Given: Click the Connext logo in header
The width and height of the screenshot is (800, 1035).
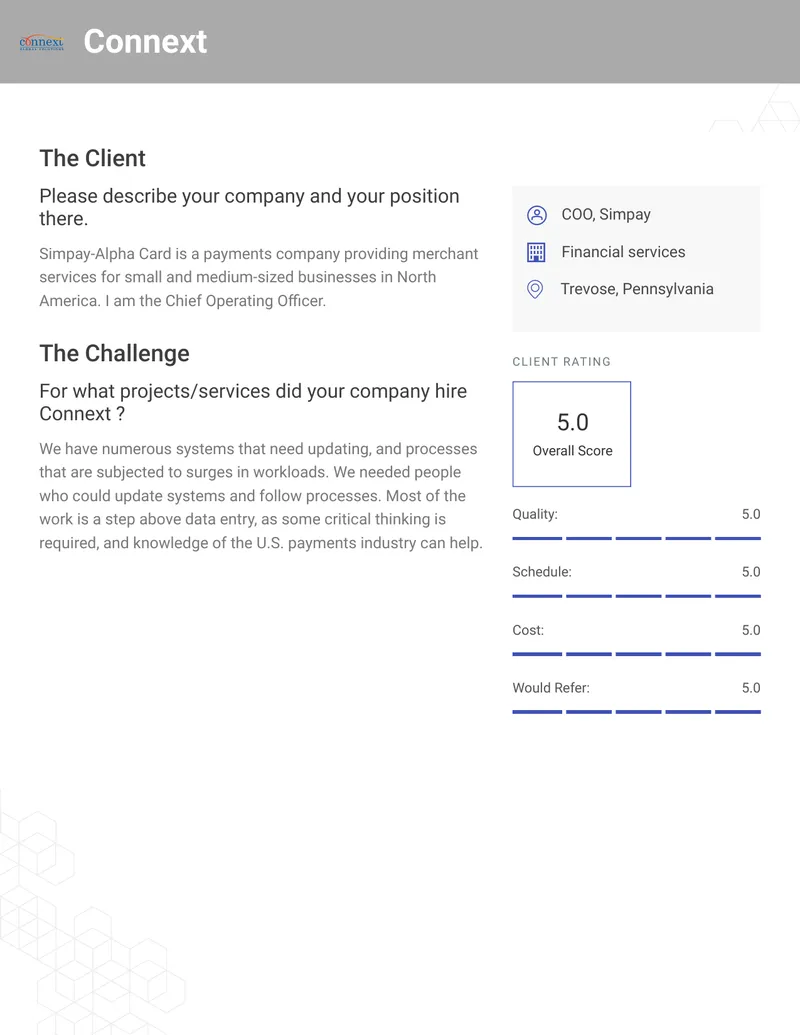Looking at the screenshot, I should pyautogui.click(x=42, y=42).
